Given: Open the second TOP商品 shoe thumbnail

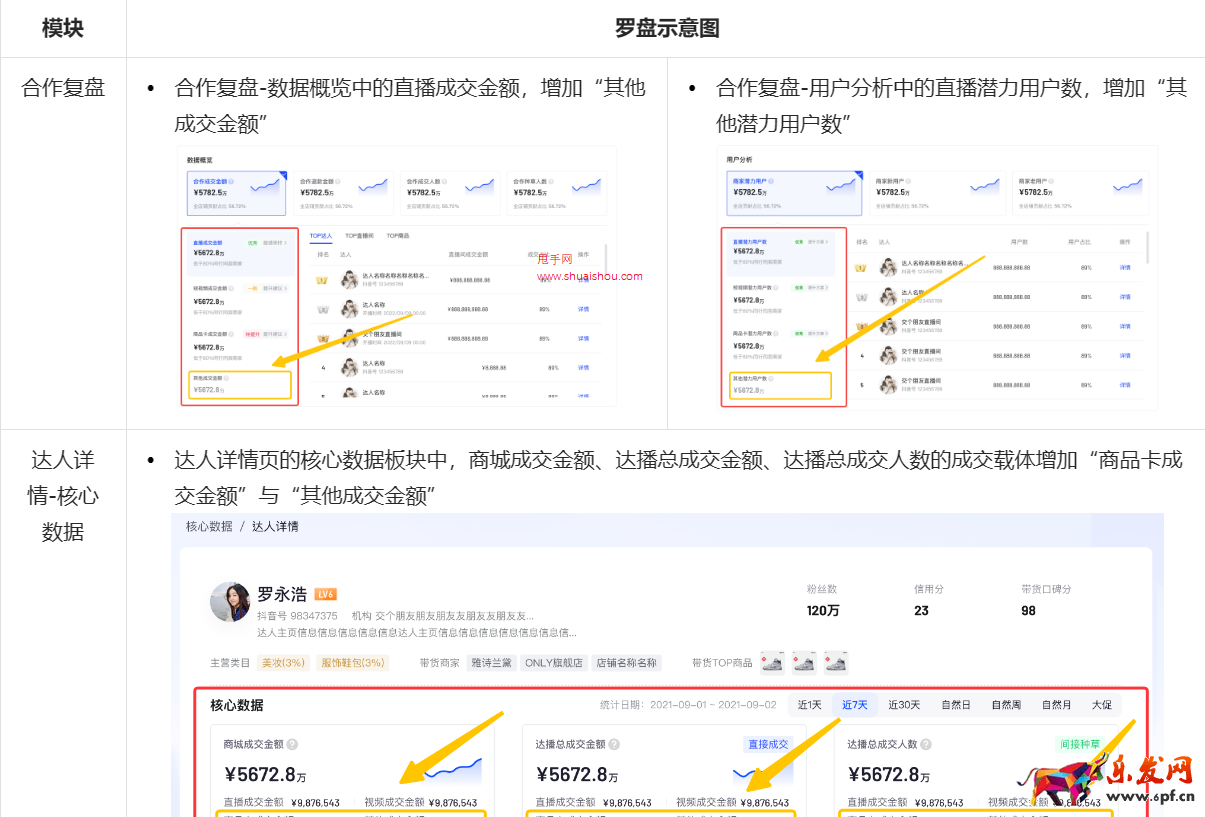Looking at the screenshot, I should click(804, 662).
